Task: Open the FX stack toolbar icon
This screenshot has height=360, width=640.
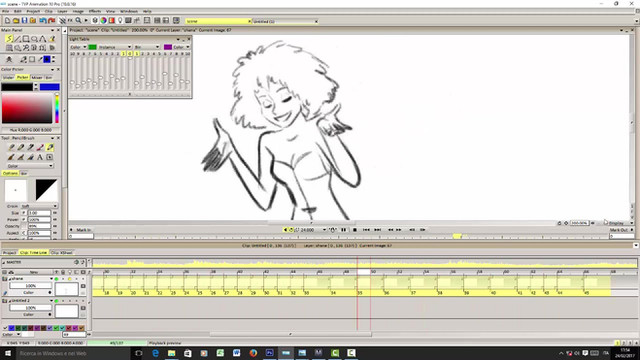Action: click(x=70, y=20)
